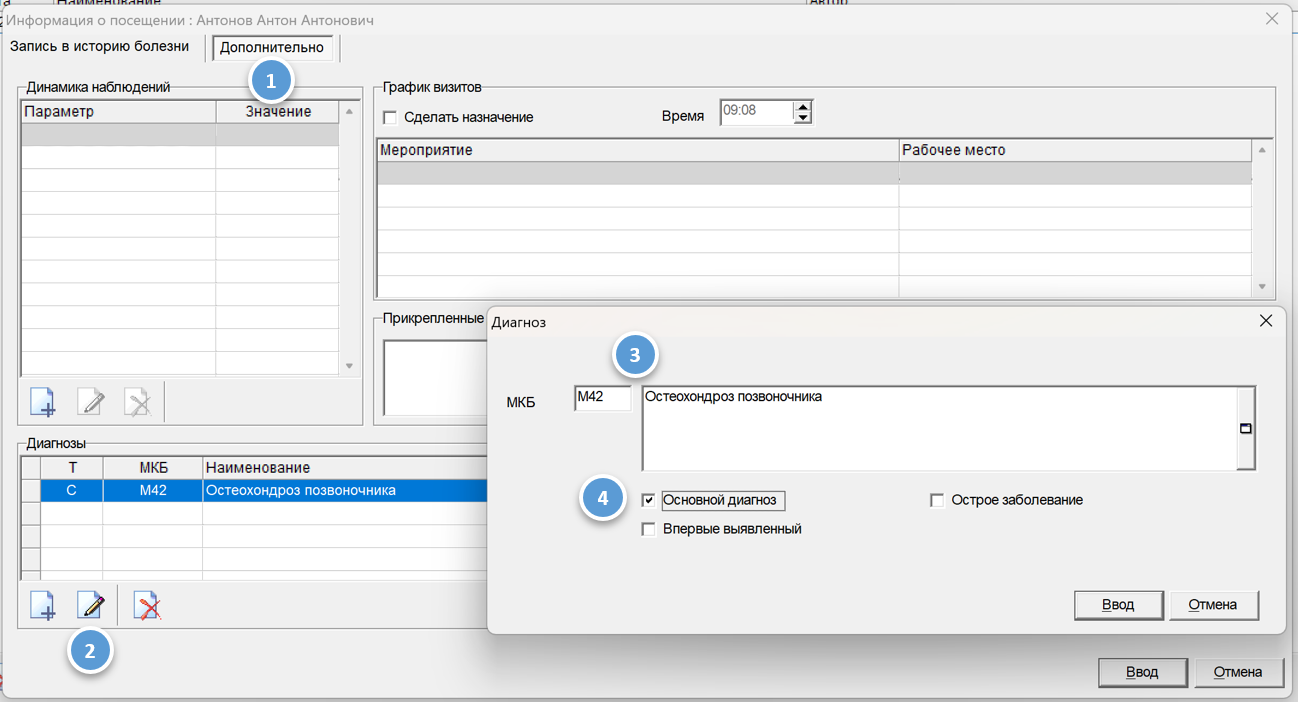Open the Запись в историю болезни tab
This screenshot has height=702, width=1298.
pyautogui.click(x=99, y=47)
